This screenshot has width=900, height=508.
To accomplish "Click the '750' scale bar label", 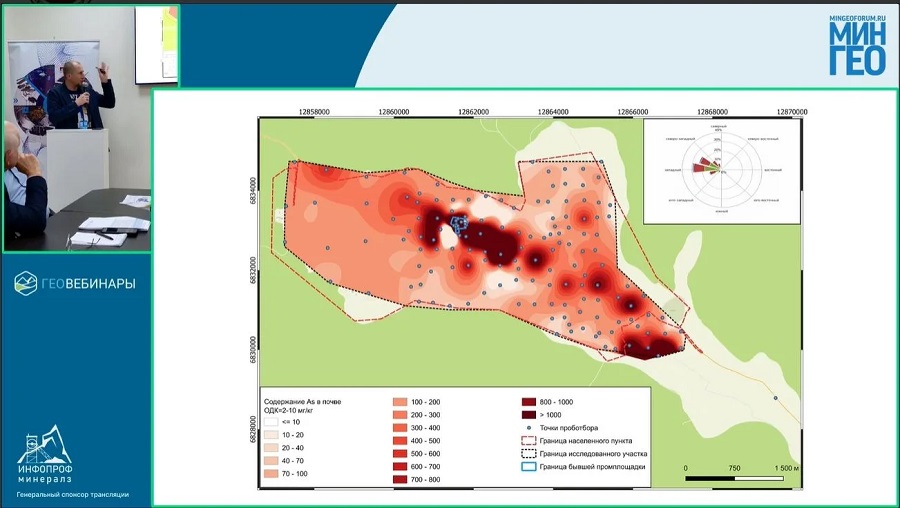I will [734, 468].
